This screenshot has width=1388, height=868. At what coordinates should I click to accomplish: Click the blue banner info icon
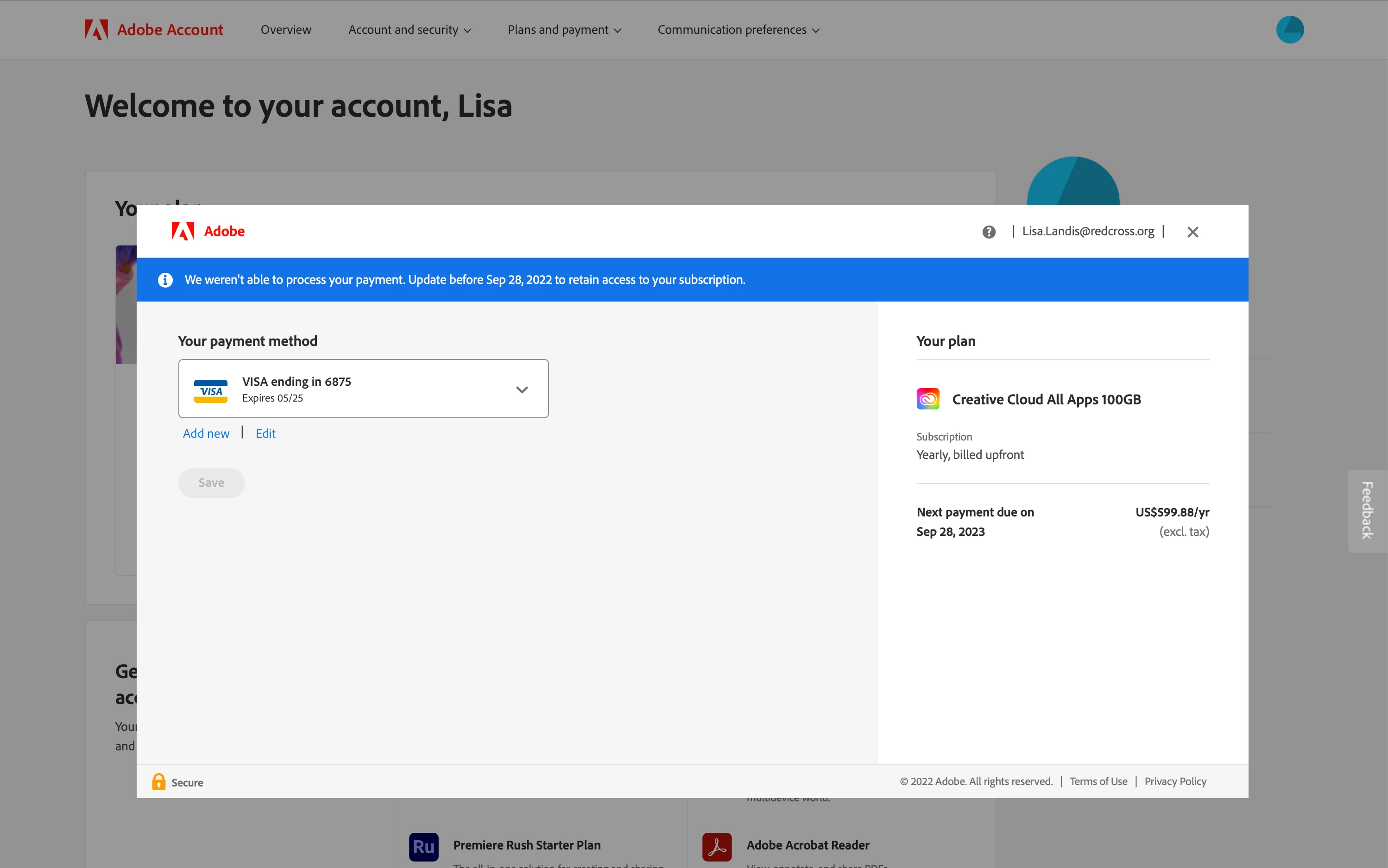tap(165, 280)
